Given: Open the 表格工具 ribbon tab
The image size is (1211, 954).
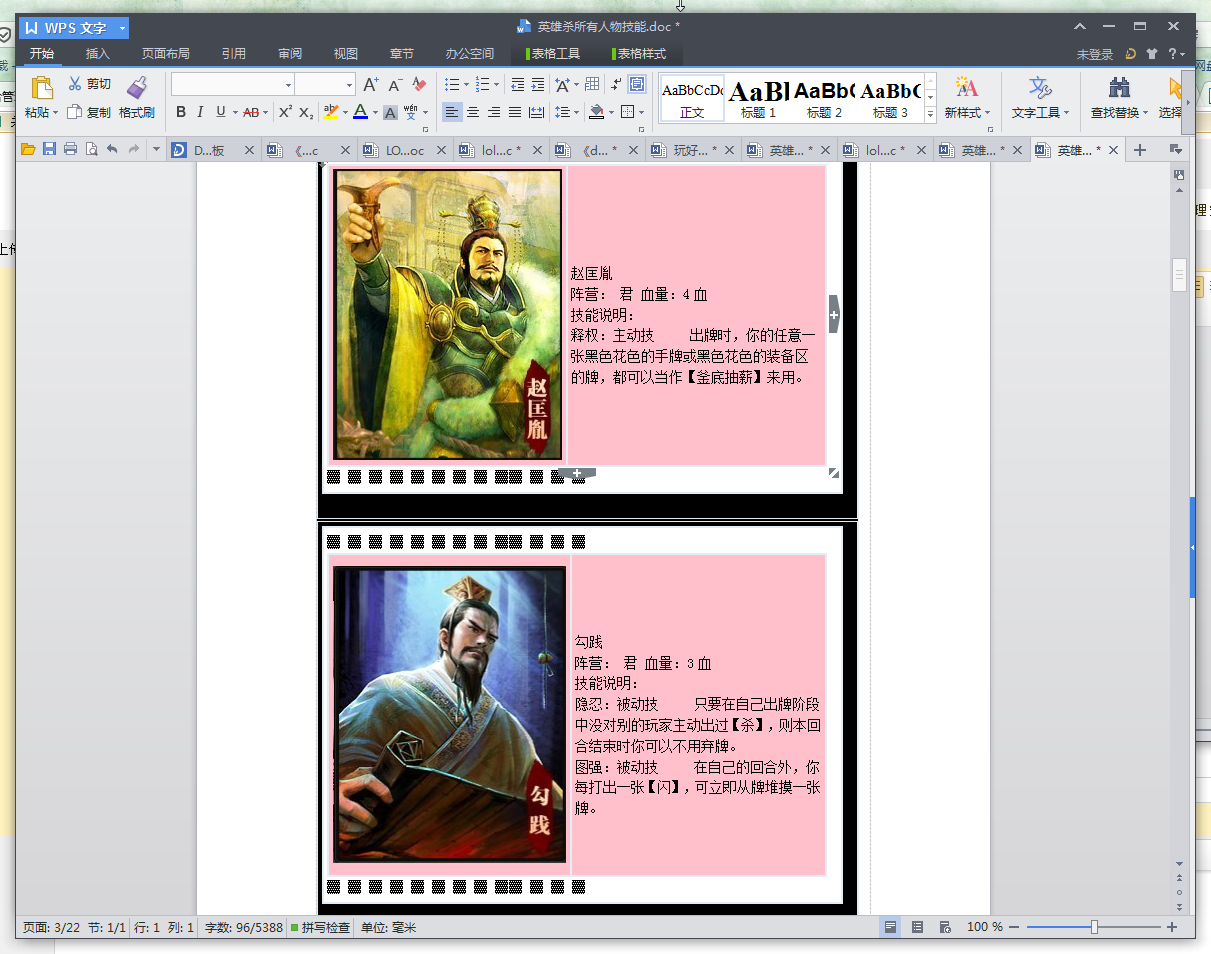Looking at the screenshot, I should [x=553, y=54].
